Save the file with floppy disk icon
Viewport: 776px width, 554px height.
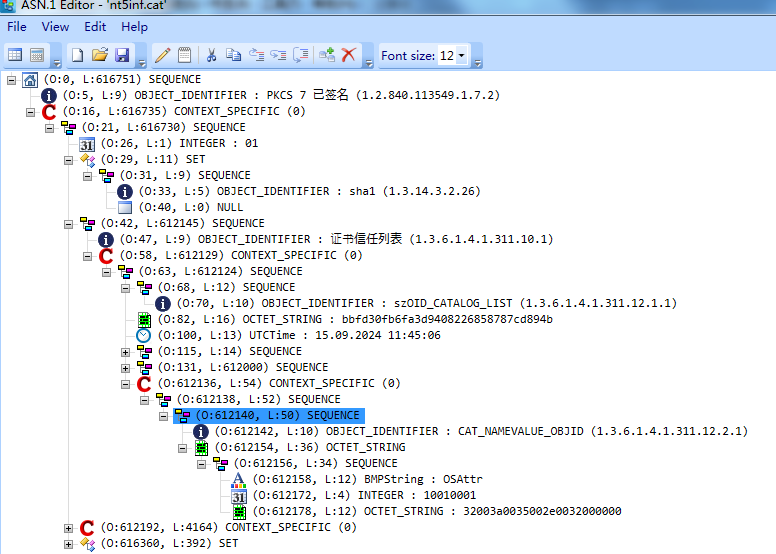[122, 55]
